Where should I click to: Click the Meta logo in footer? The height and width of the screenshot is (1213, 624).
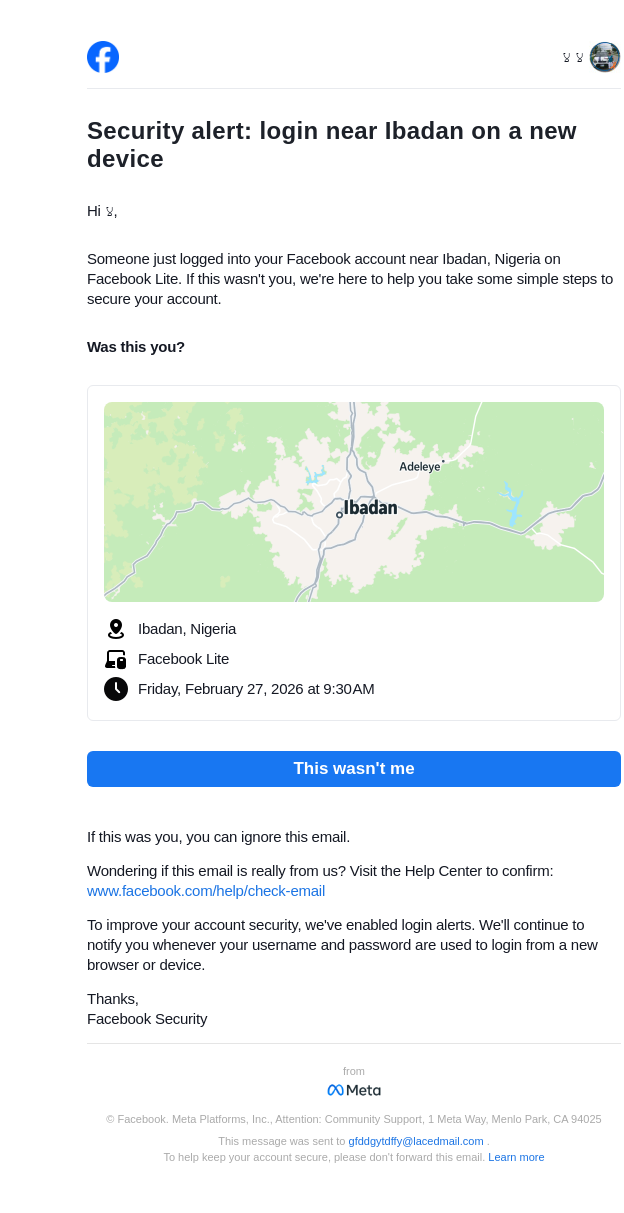pyautogui.click(x=354, y=1090)
